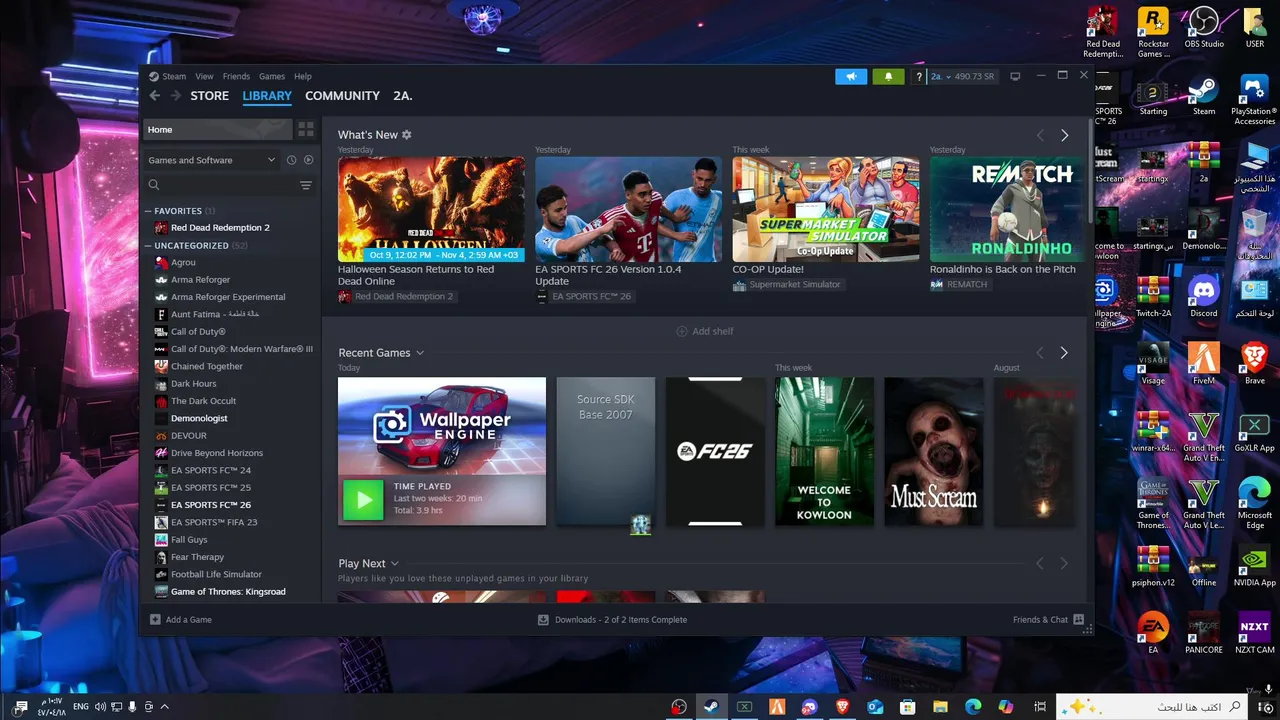
Task: Open the EA app desktop icon
Action: 1153,634
